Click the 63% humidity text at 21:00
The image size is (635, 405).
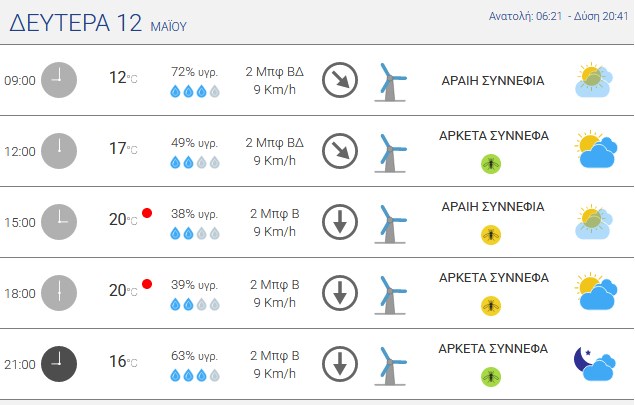(194, 356)
